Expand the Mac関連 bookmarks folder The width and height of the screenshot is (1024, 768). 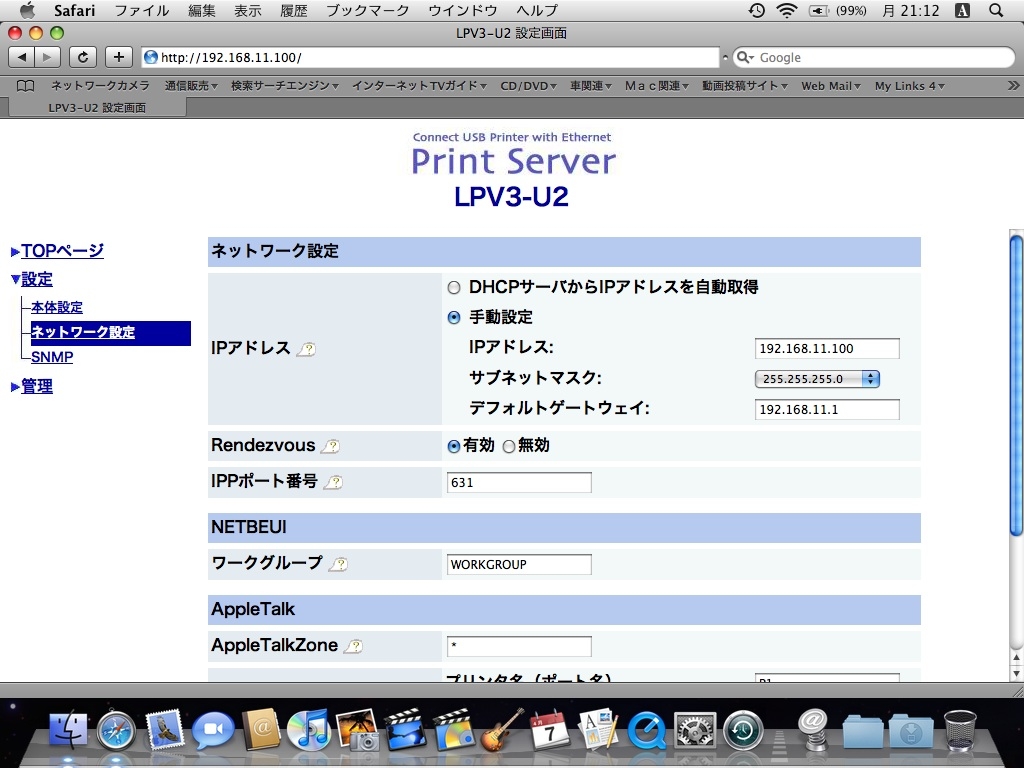click(x=656, y=86)
